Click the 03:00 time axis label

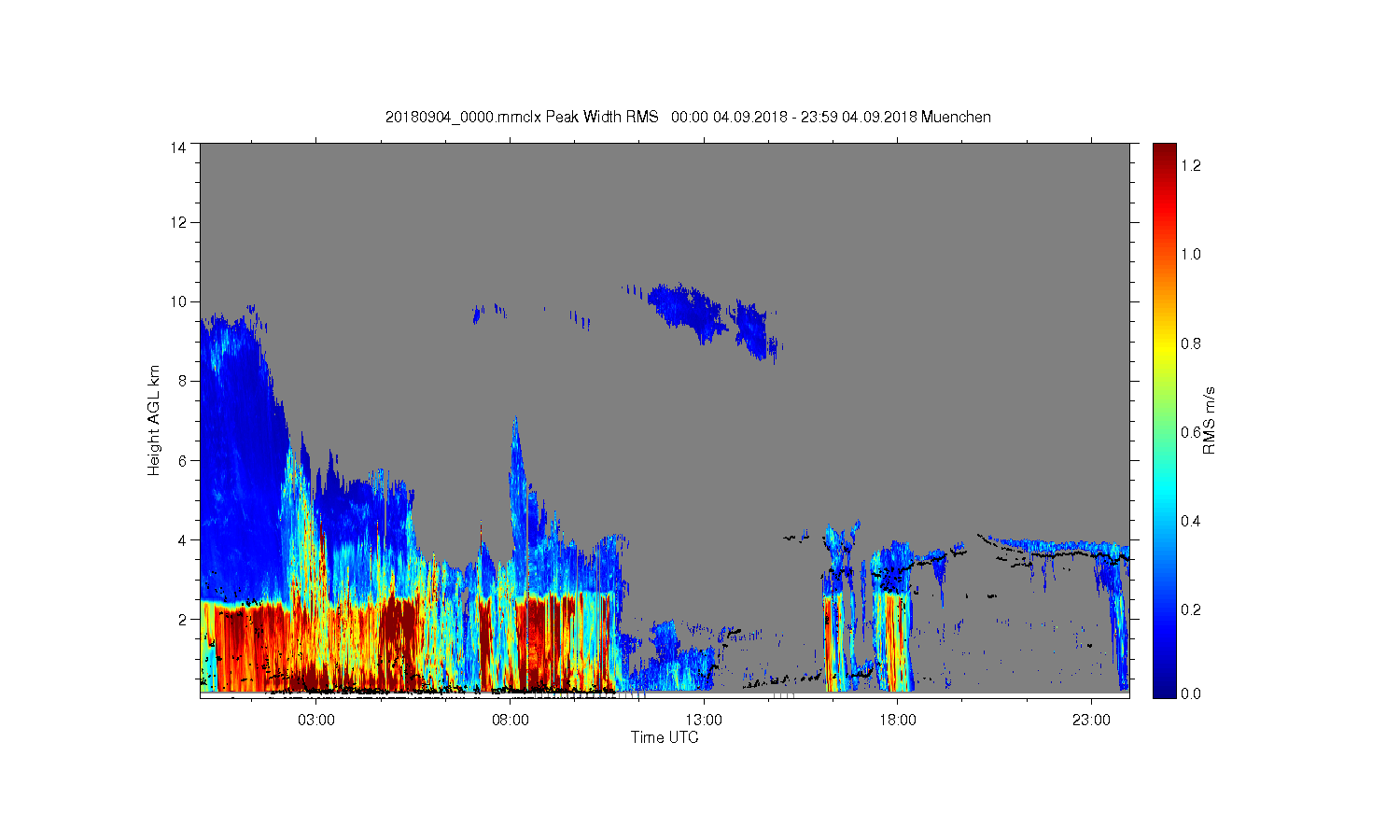tap(316, 721)
